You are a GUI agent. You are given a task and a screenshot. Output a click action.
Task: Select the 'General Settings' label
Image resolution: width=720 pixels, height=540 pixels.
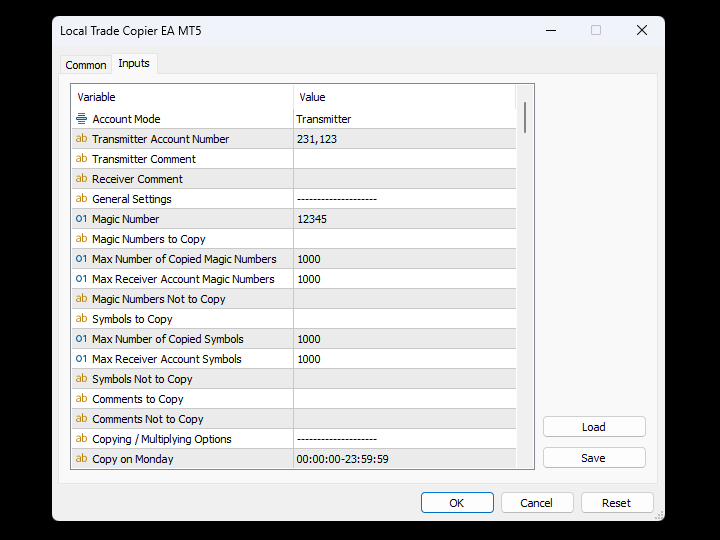pos(132,199)
